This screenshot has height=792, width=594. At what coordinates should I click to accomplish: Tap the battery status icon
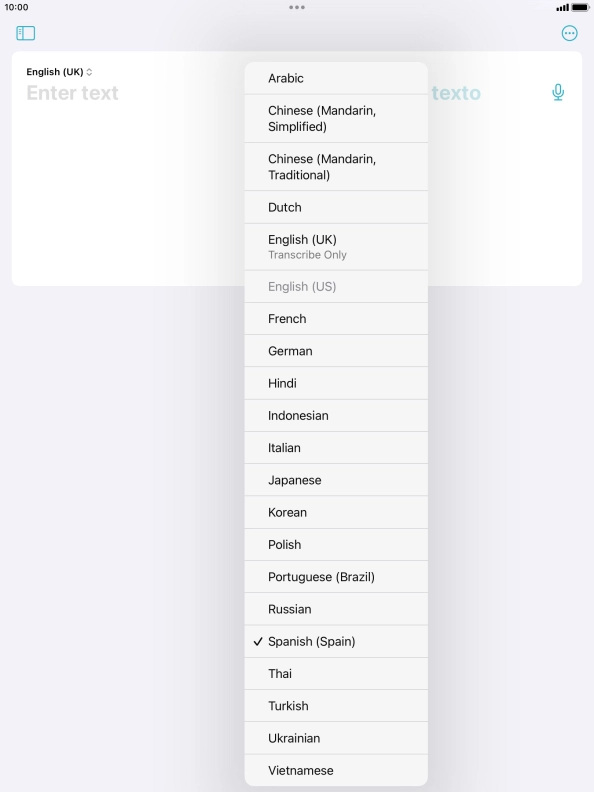point(580,8)
